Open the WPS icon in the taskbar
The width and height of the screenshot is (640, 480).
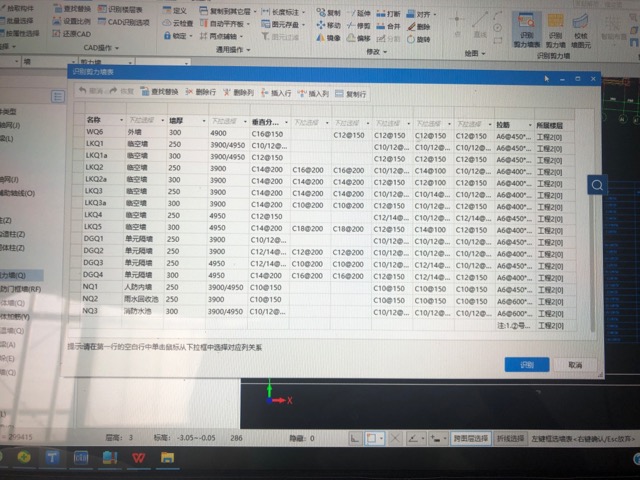pos(138,458)
